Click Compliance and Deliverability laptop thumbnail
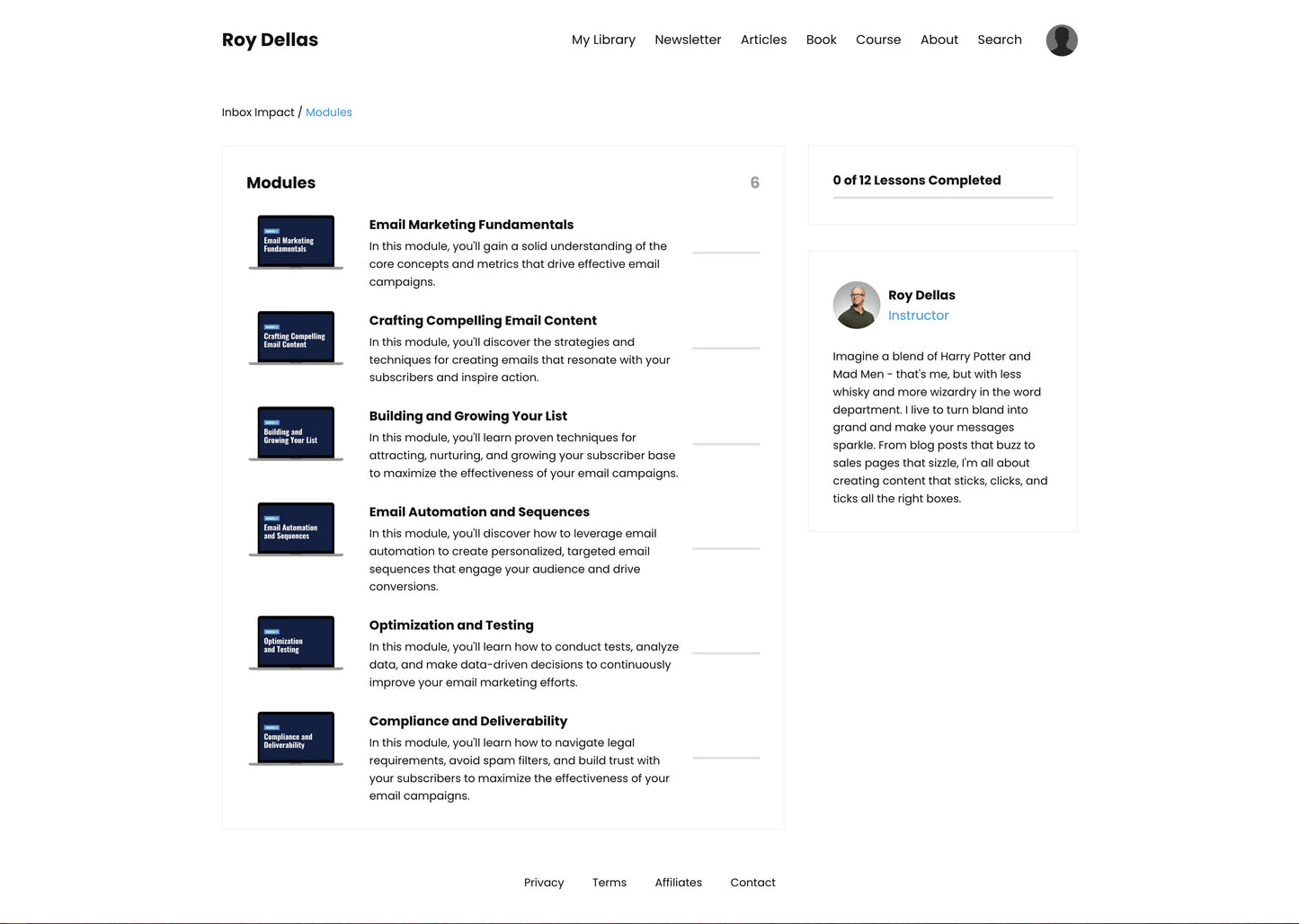 (296, 739)
